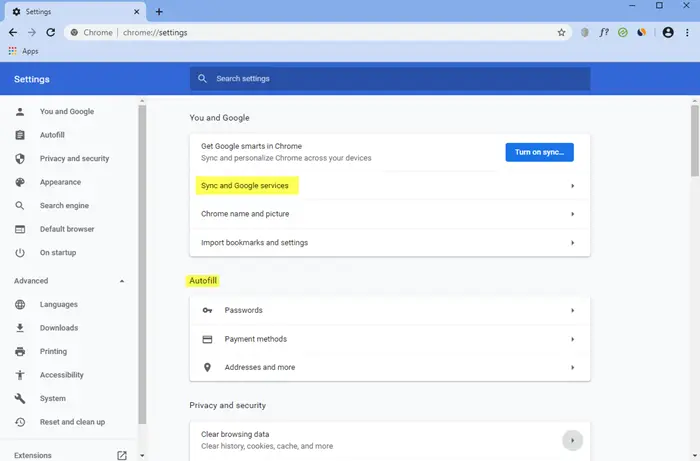Bookmark this page with the star icon
Viewport: 700px width, 461px height.
click(561, 33)
